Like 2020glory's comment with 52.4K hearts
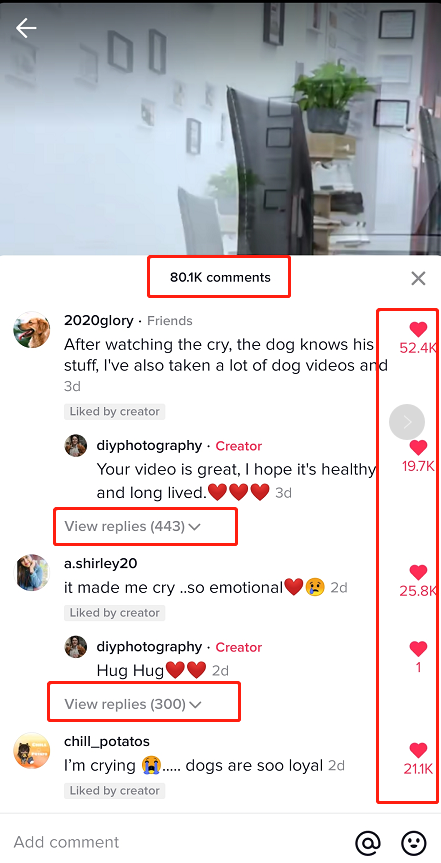441x863 pixels. (x=418, y=330)
